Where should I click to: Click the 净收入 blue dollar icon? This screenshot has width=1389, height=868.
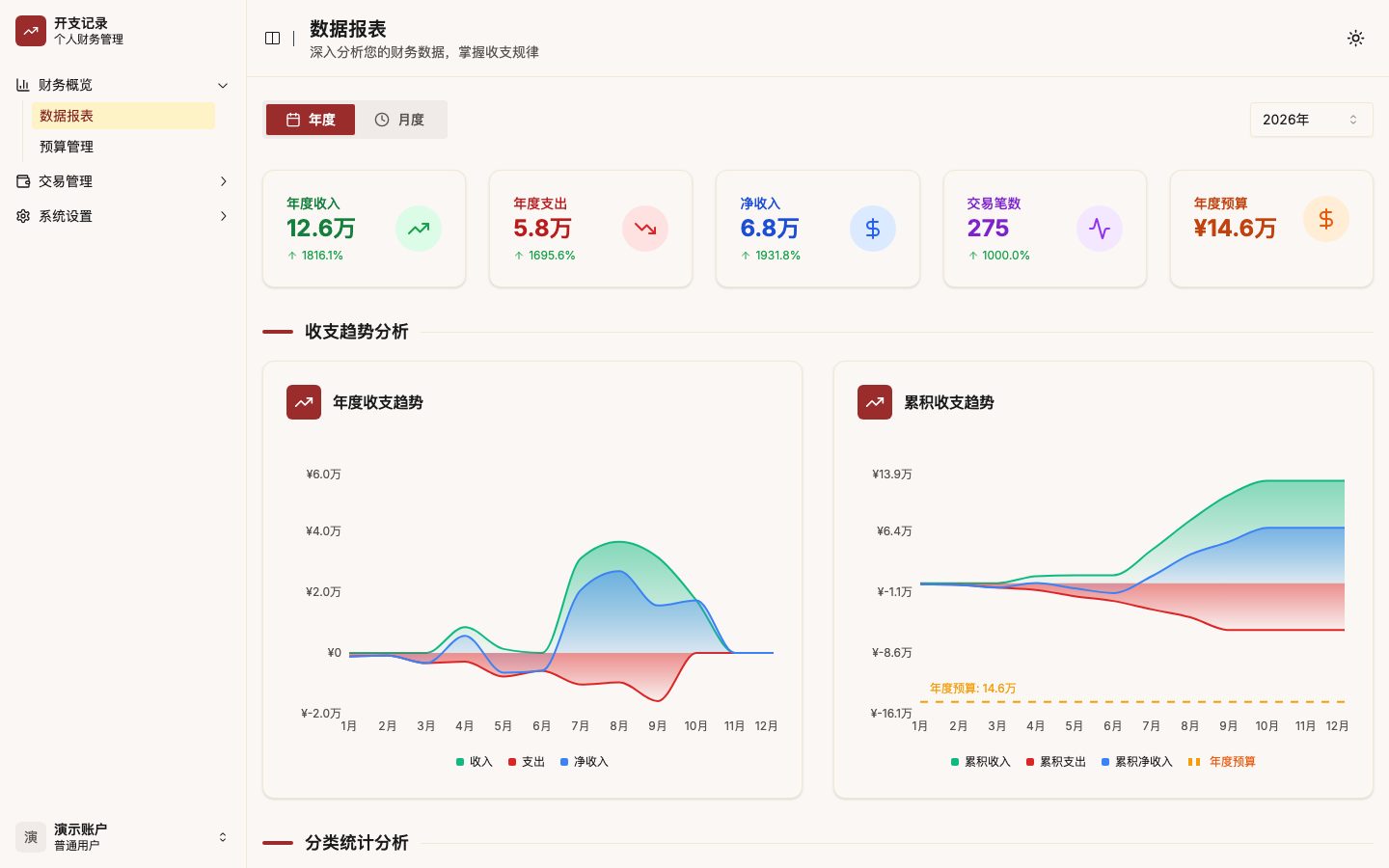tap(873, 229)
